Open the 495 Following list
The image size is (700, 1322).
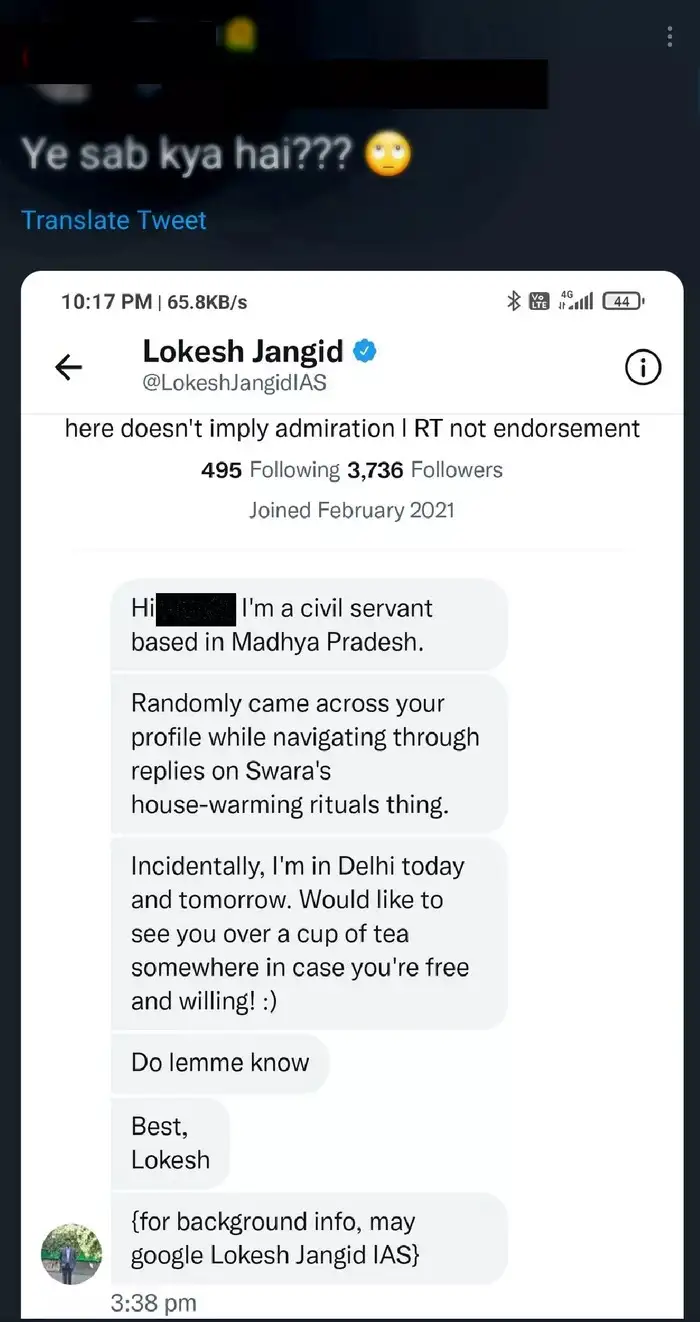tap(271, 470)
